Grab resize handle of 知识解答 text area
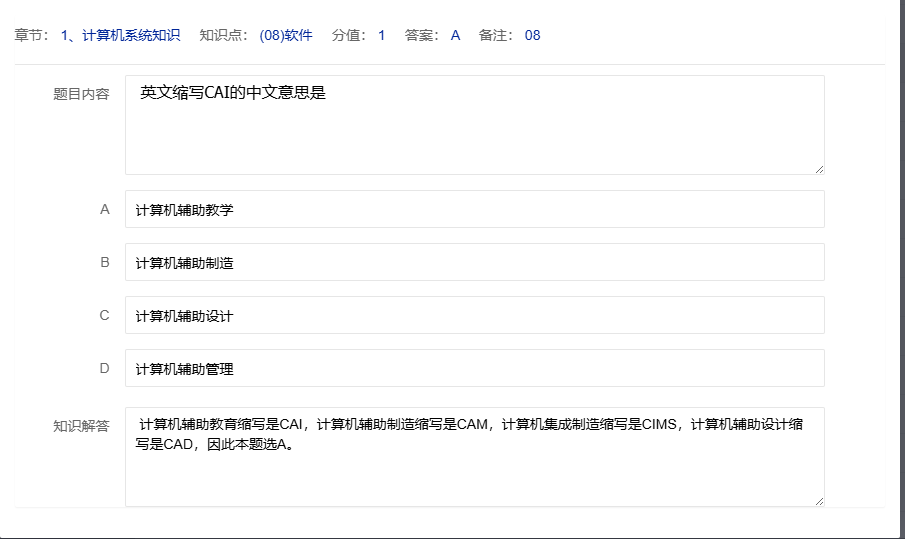Image resolution: width=905 pixels, height=539 pixels. click(819, 501)
